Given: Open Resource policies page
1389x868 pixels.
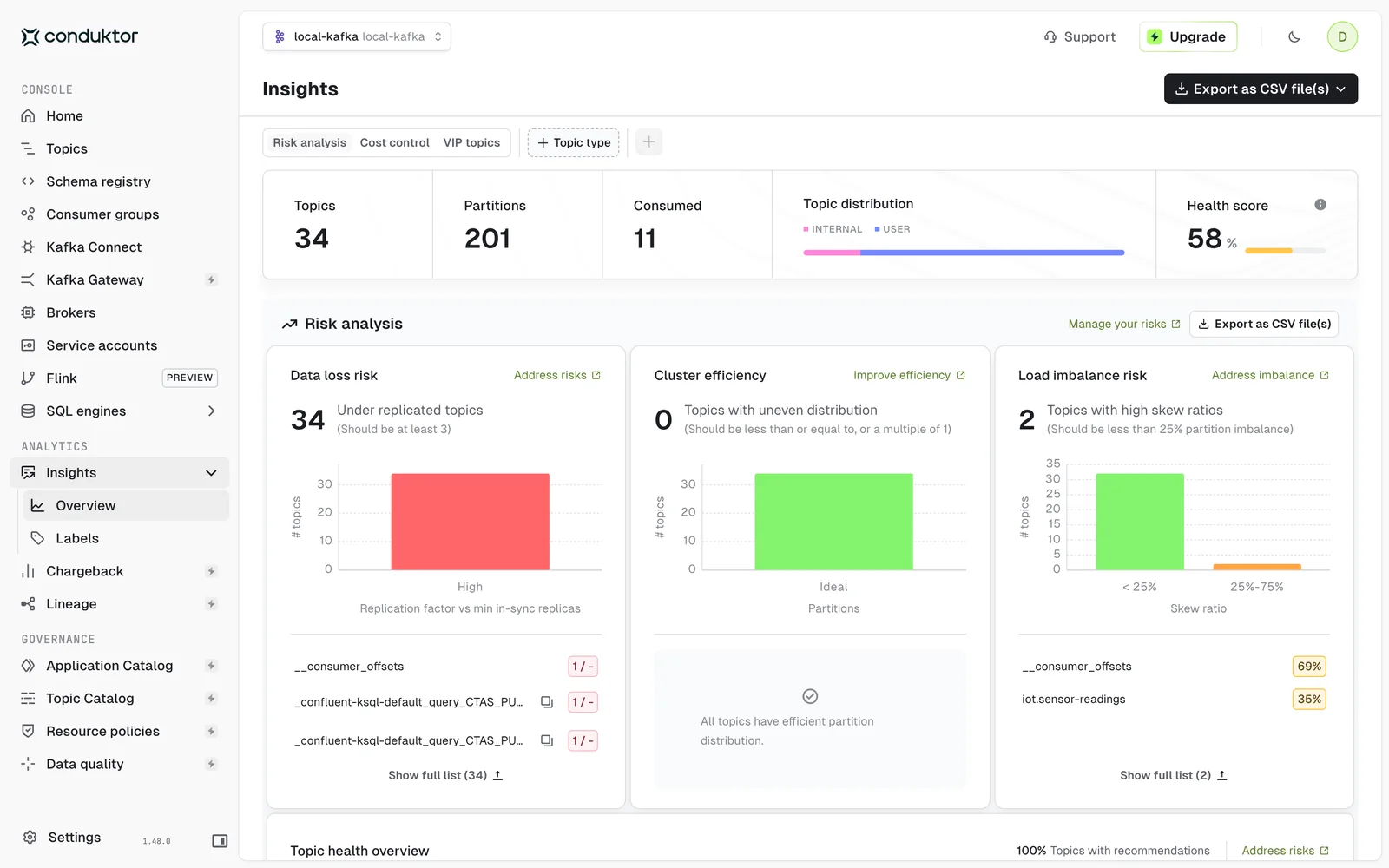Looking at the screenshot, I should pos(120,731).
